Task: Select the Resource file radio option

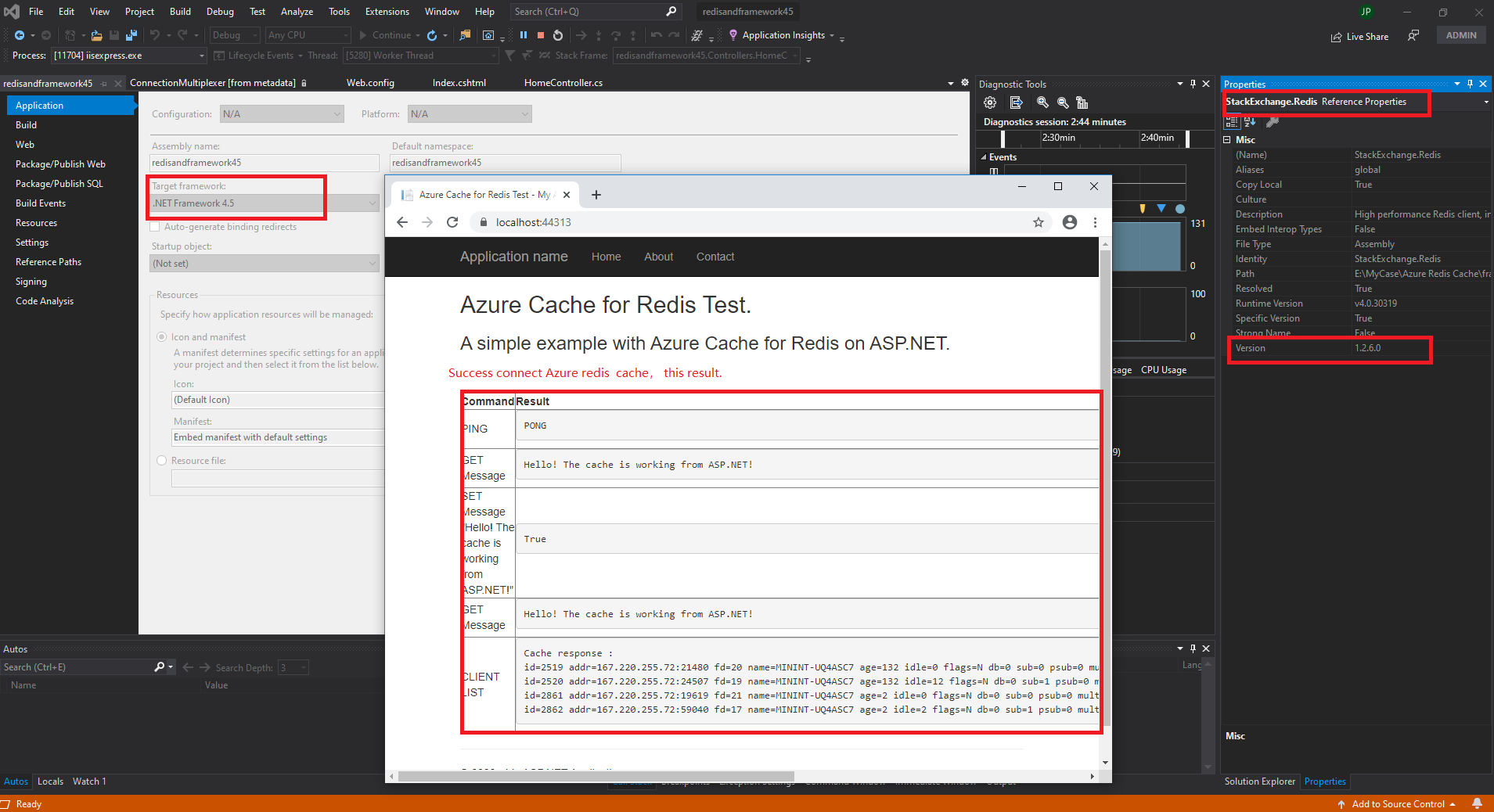Action: coord(162,461)
